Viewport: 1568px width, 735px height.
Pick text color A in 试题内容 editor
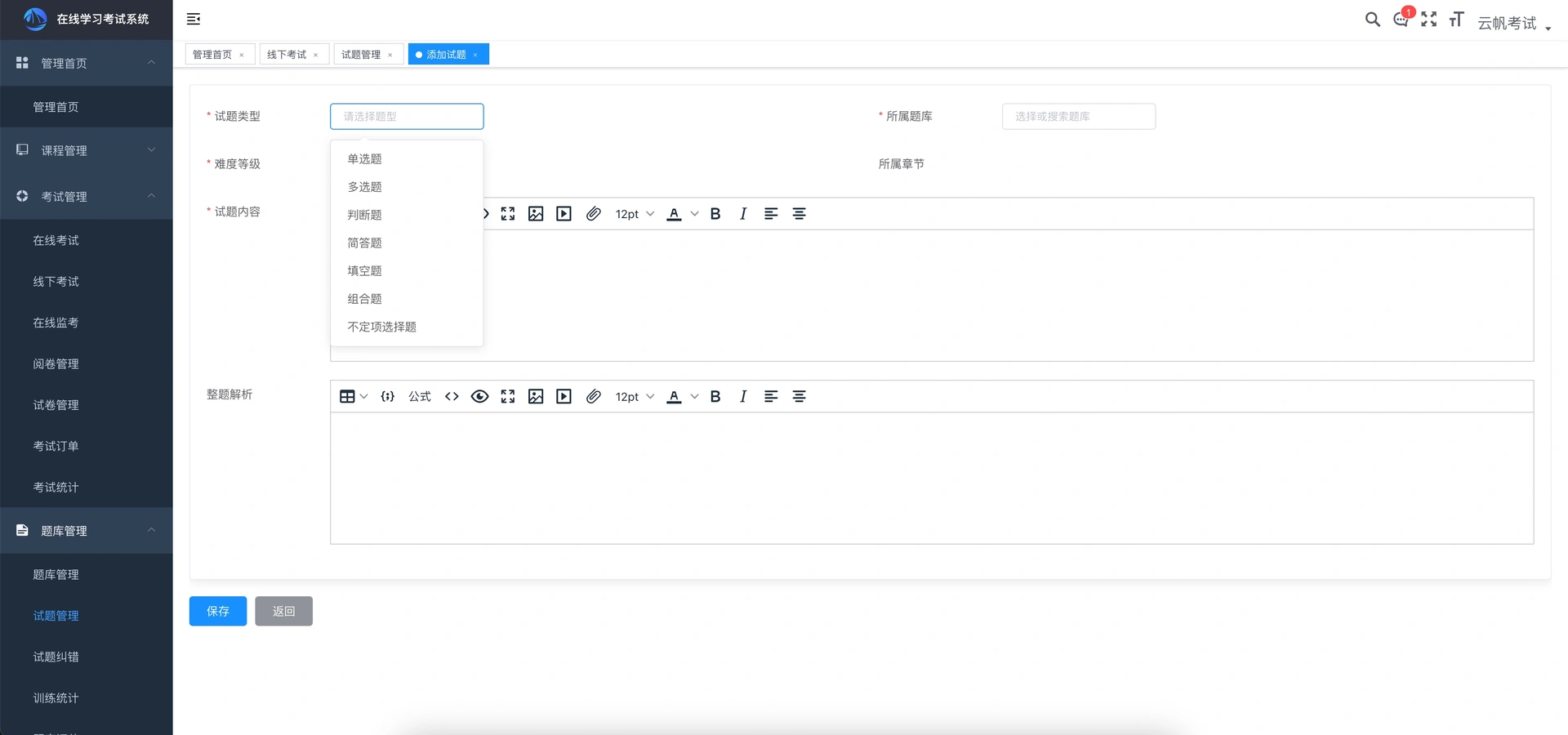coord(674,214)
